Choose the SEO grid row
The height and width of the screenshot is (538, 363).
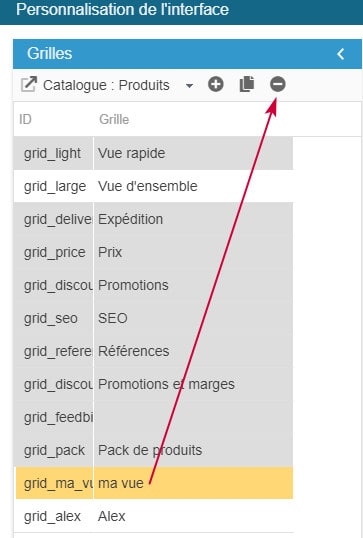pos(153,318)
